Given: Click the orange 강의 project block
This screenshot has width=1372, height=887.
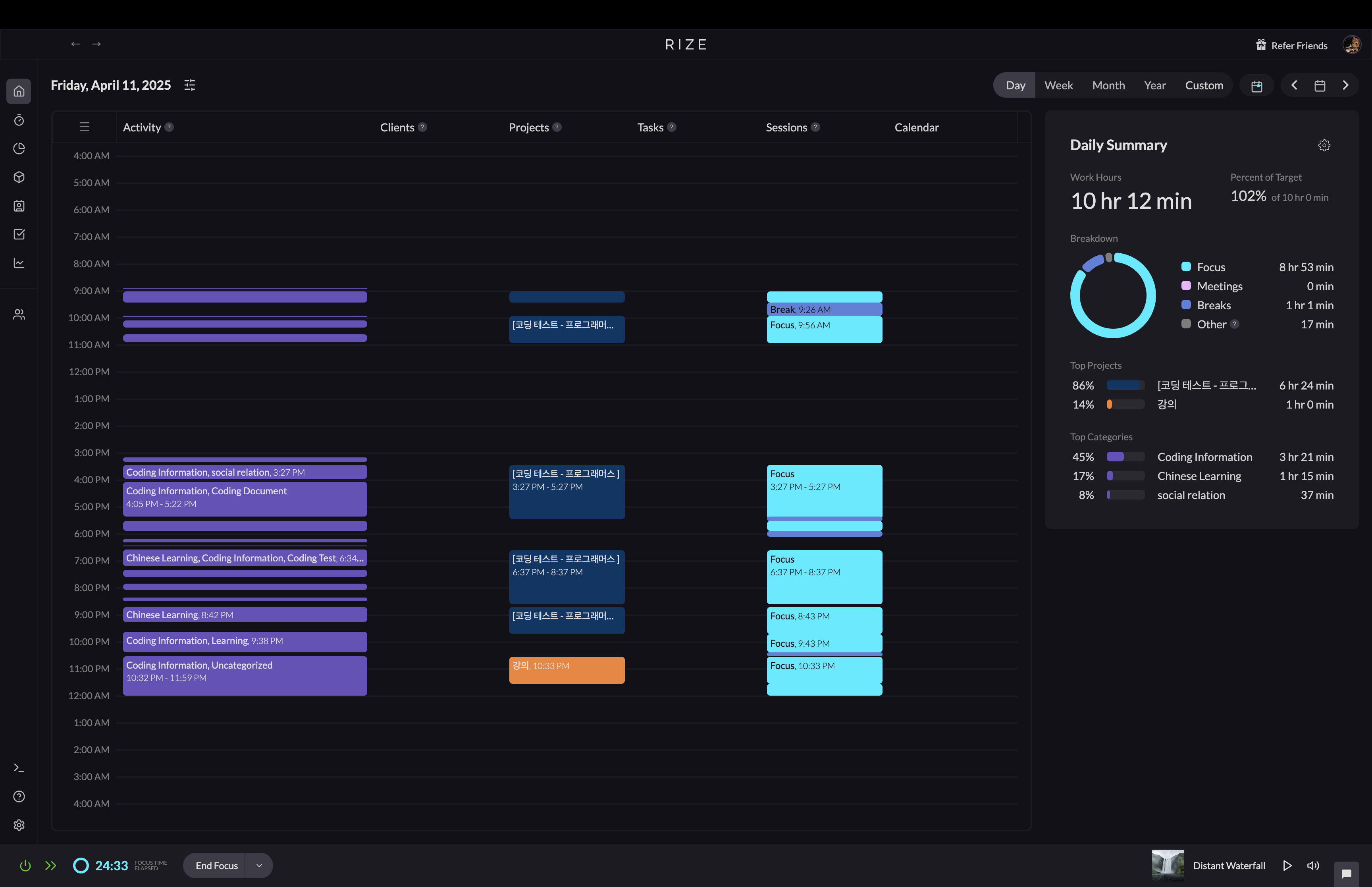Looking at the screenshot, I should point(566,671).
